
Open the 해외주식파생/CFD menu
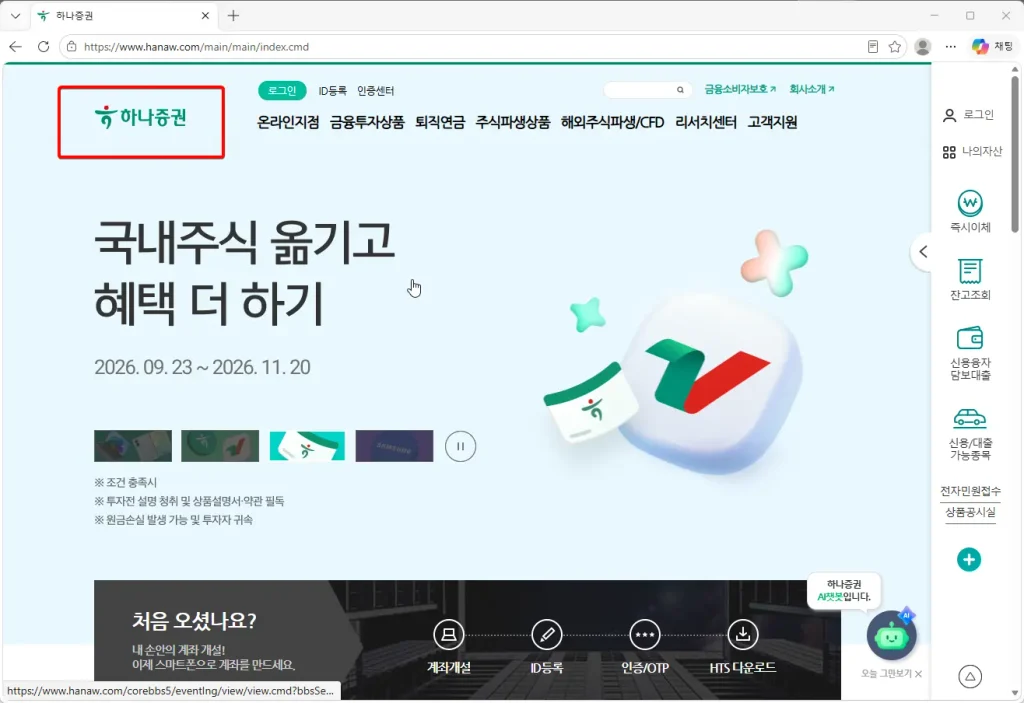613,122
